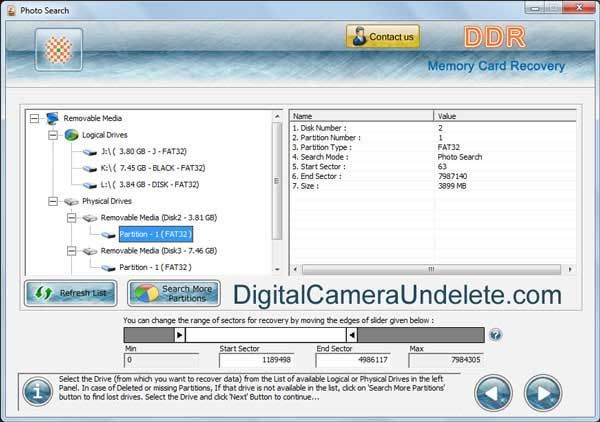The width and height of the screenshot is (600, 422).
Task: Select the Removable Media computer icon
Action: (52, 118)
